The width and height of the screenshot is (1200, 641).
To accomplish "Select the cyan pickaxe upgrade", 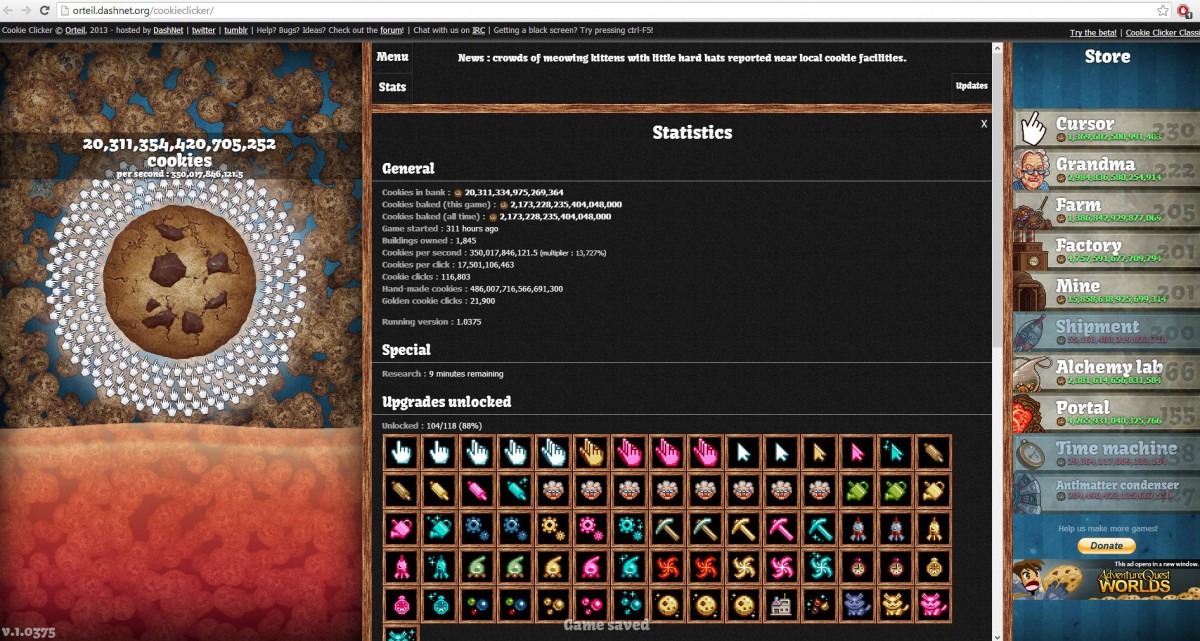I will 819,528.
